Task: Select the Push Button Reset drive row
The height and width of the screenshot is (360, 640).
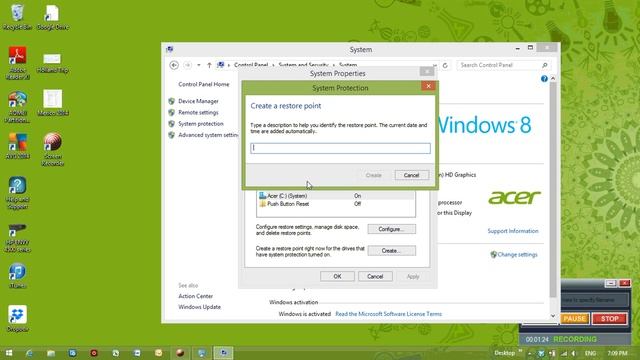Action: (x=336, y=204)
